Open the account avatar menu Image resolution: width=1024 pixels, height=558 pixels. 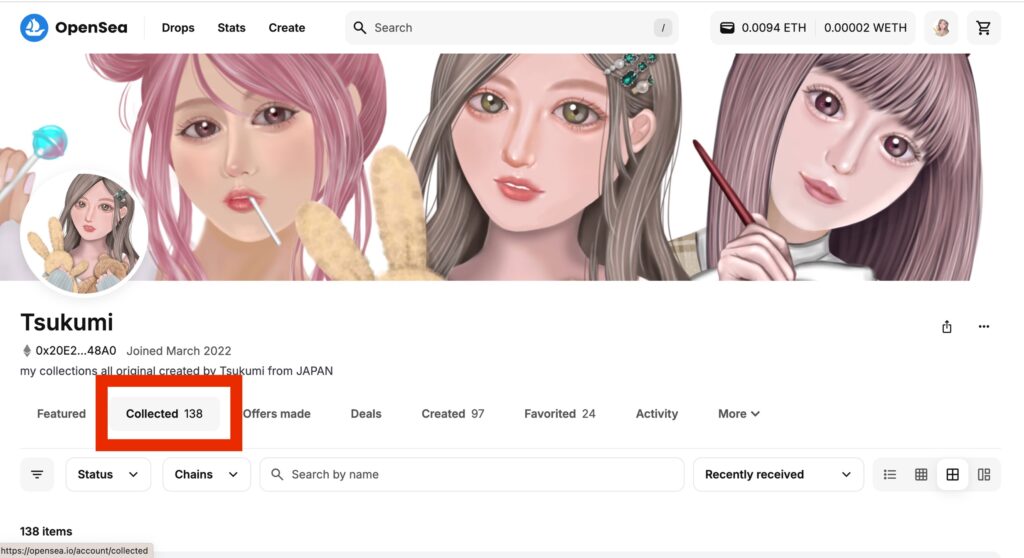[x=941, y=27]
